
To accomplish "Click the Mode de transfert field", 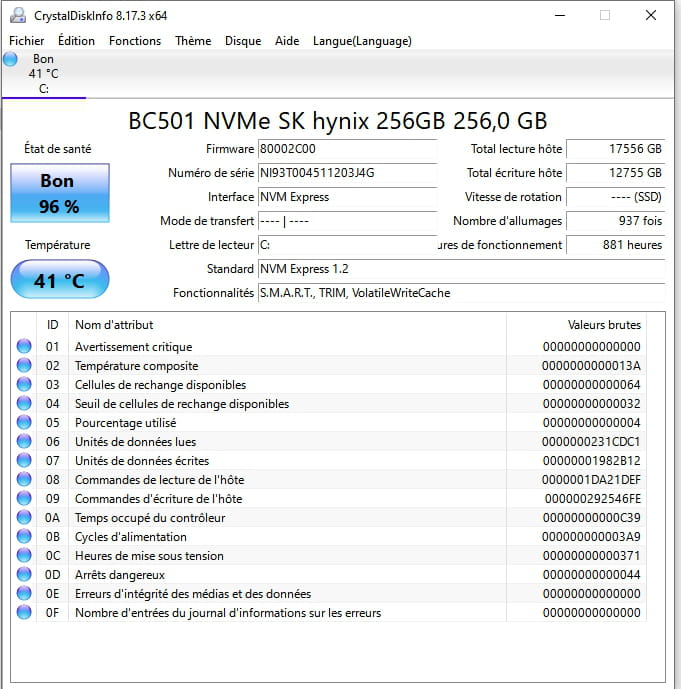I will 347,221.
